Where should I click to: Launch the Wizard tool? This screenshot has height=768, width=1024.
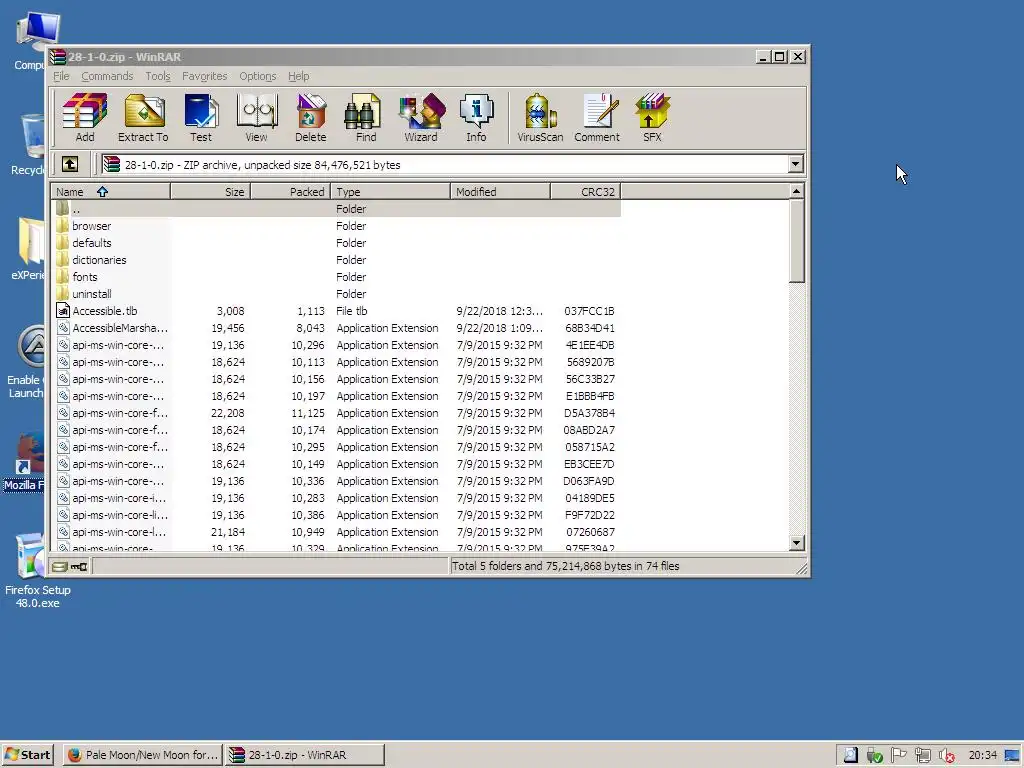421,118
